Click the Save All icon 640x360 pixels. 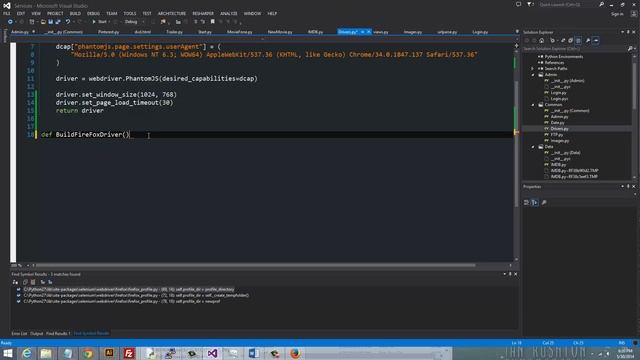(58, 22)
